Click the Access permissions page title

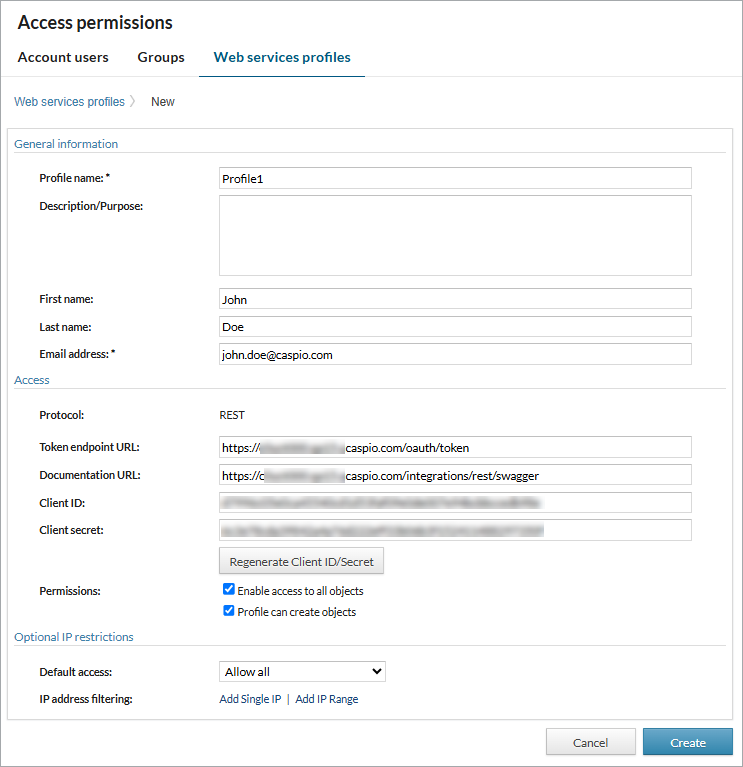pyautogui.click(x=95, y=23)
